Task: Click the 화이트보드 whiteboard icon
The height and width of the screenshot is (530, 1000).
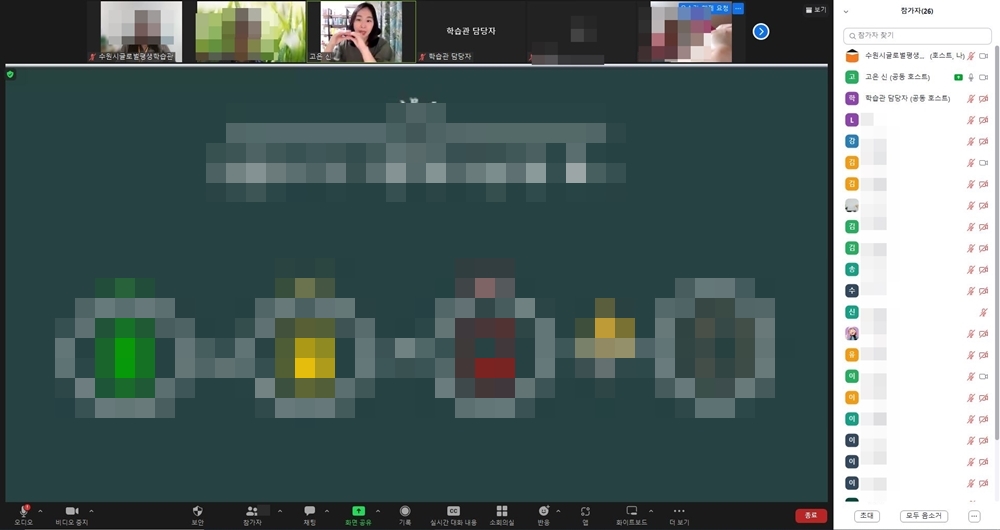Action: 631,511
